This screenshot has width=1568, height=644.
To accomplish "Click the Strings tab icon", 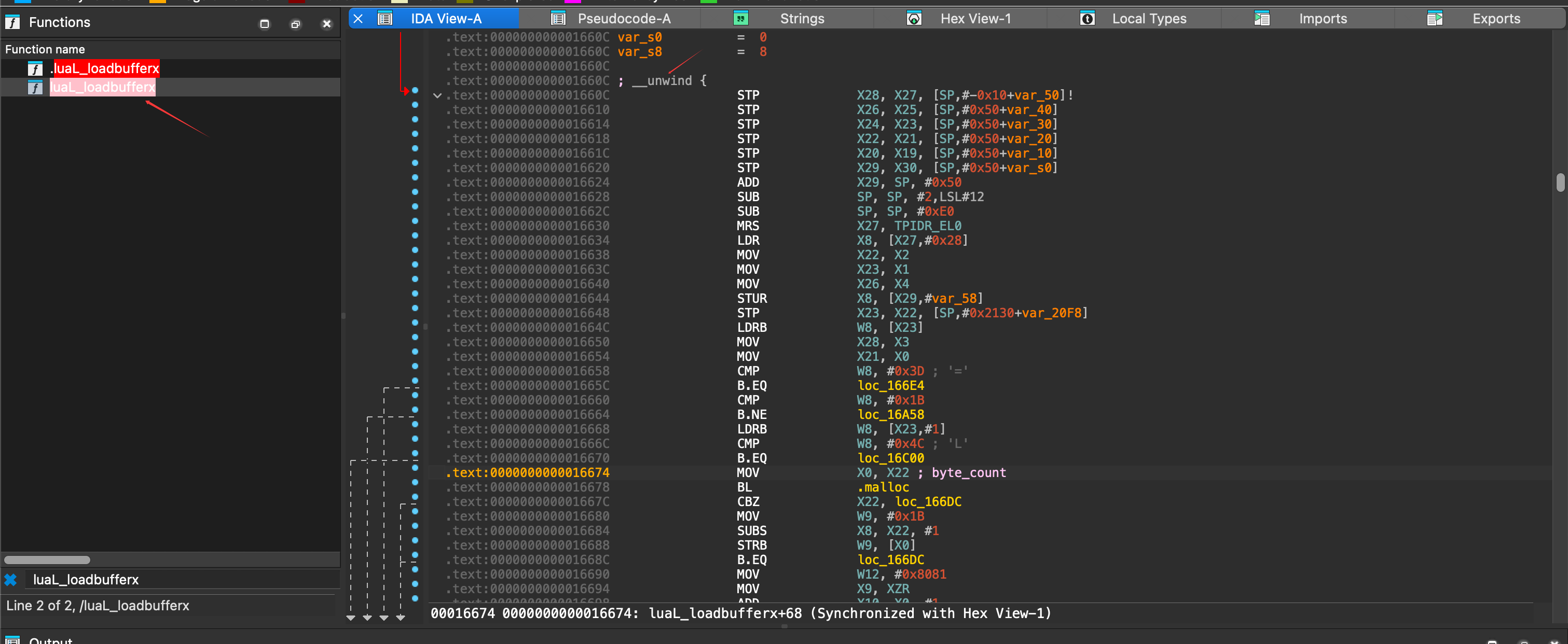I will pos(740,19).
